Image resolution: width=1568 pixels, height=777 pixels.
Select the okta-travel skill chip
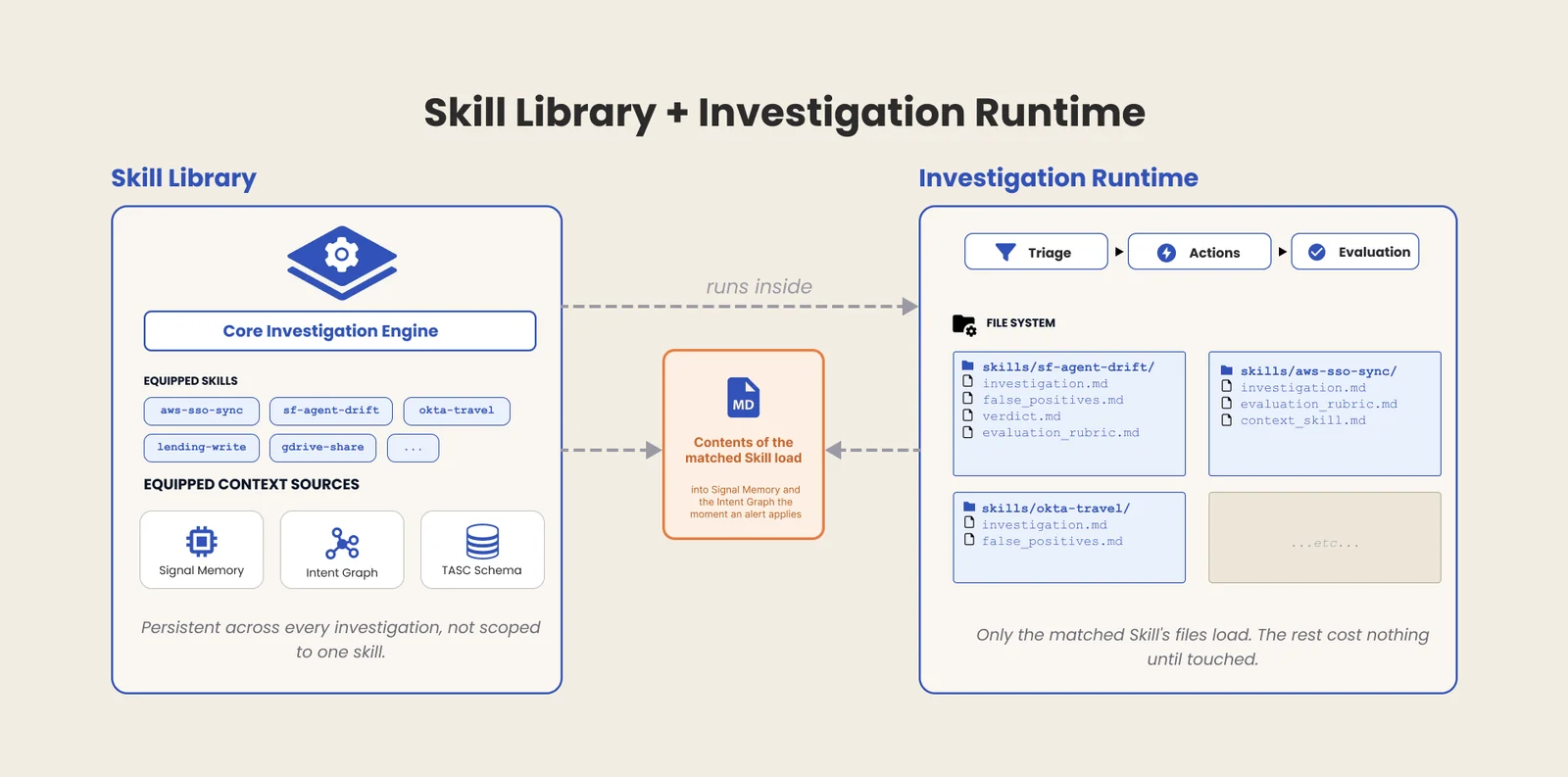coord(457,411)
